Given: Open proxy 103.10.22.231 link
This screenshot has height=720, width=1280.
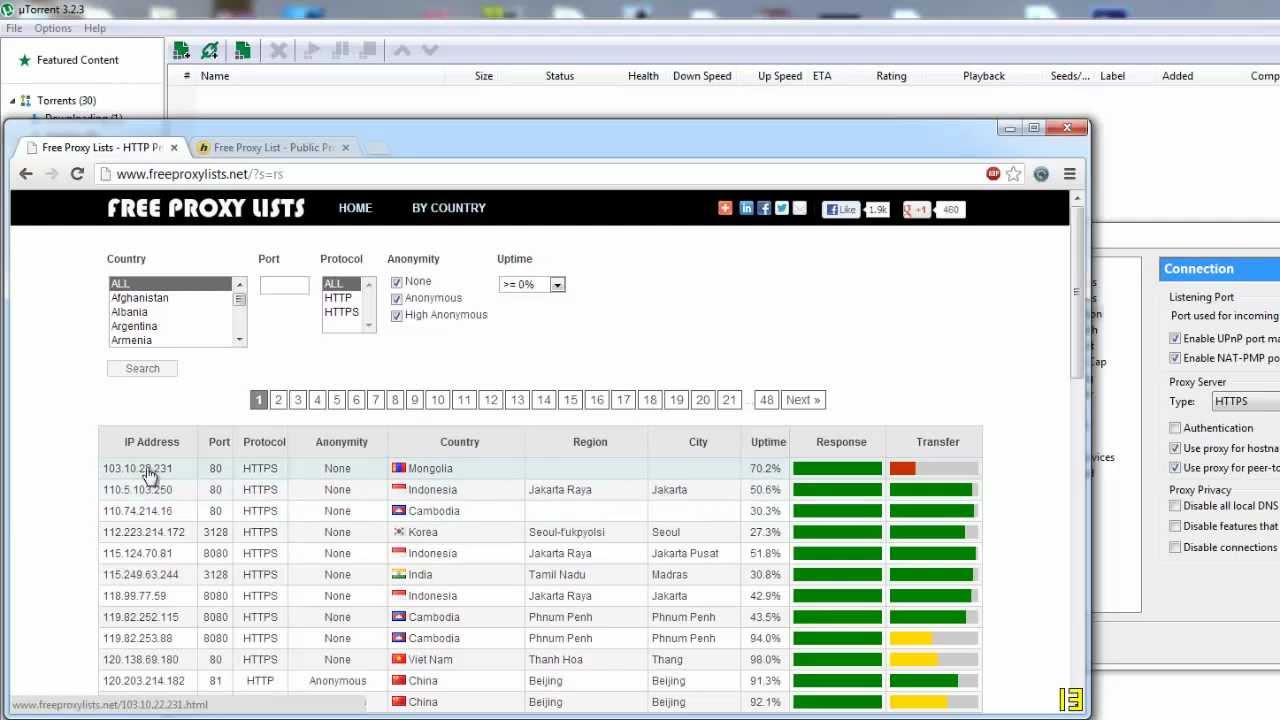Looking at the screenshot, I should [x=137, y=468].
